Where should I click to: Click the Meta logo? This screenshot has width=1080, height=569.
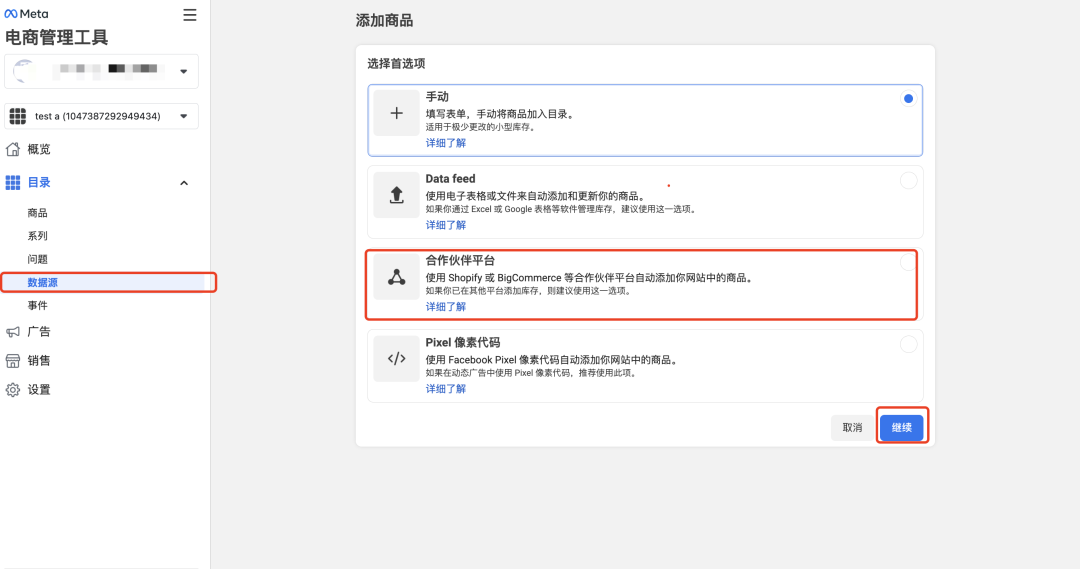pos(26,14)
